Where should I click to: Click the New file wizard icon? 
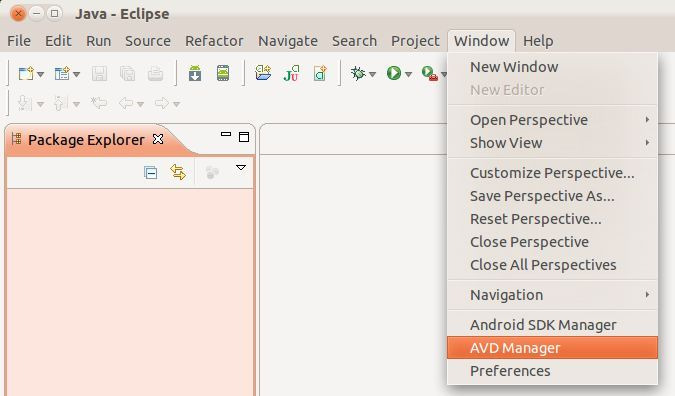[x=26, y=74]
